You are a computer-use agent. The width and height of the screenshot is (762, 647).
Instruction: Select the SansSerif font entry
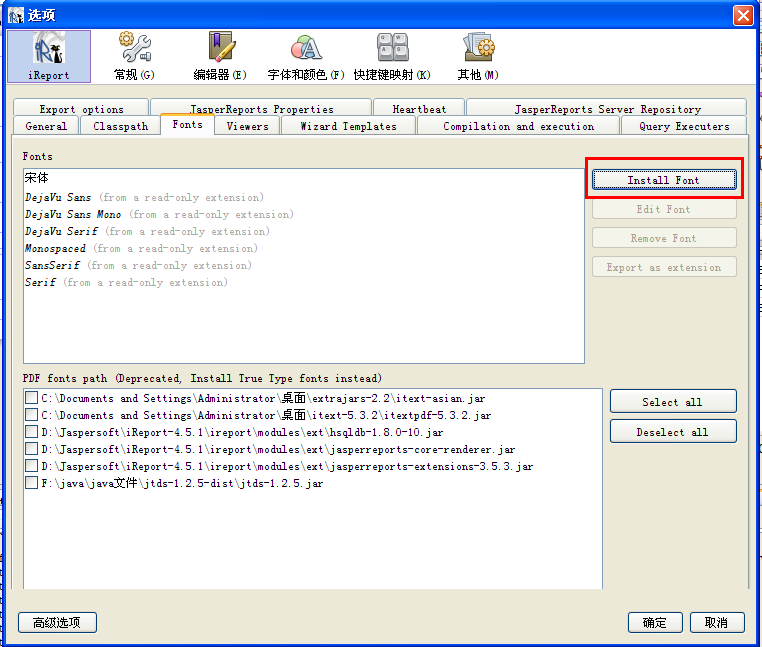pos(304,265)
